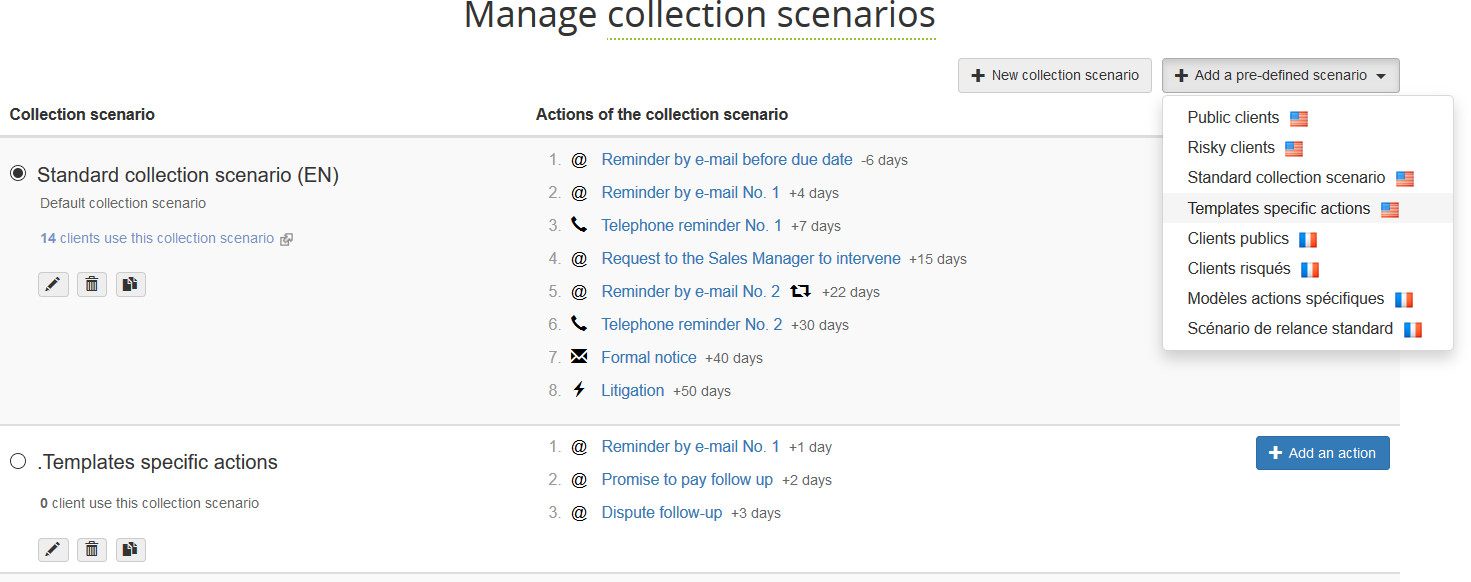Click the New collection scenario button
The width and height of the screenshot is (1471, 582).
[x=1054, y=75]
